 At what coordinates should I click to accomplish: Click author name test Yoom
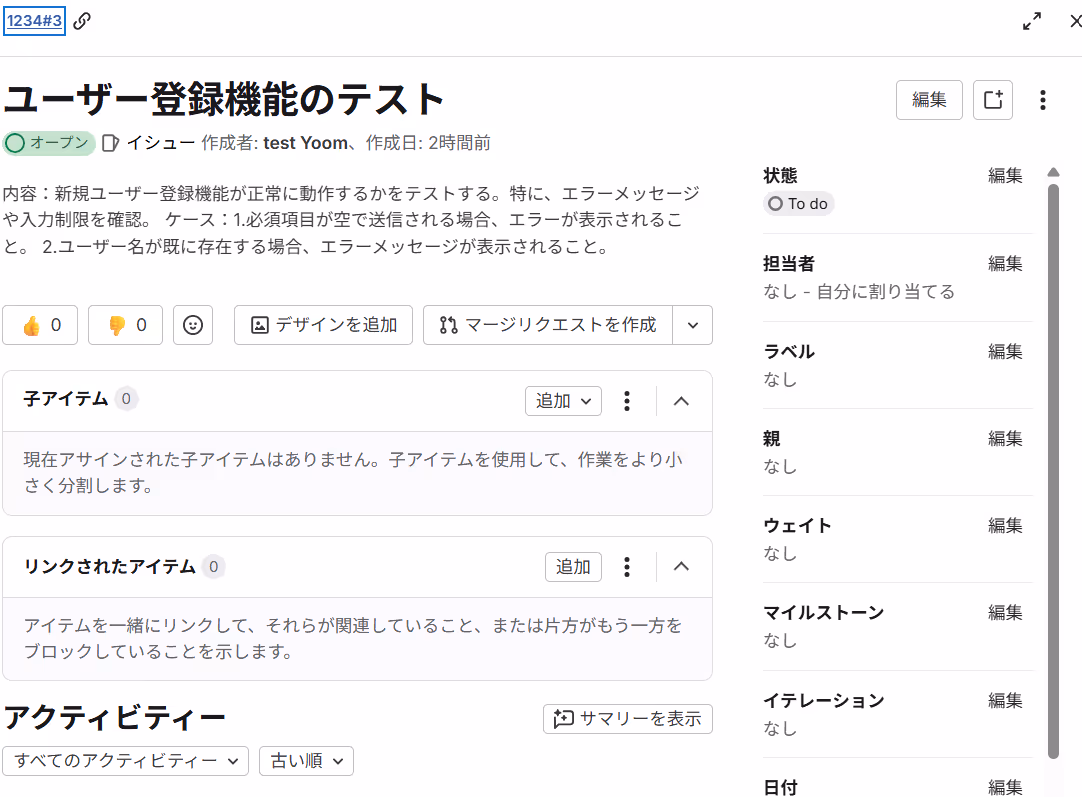pyautogui.click(x=305, y=143)
